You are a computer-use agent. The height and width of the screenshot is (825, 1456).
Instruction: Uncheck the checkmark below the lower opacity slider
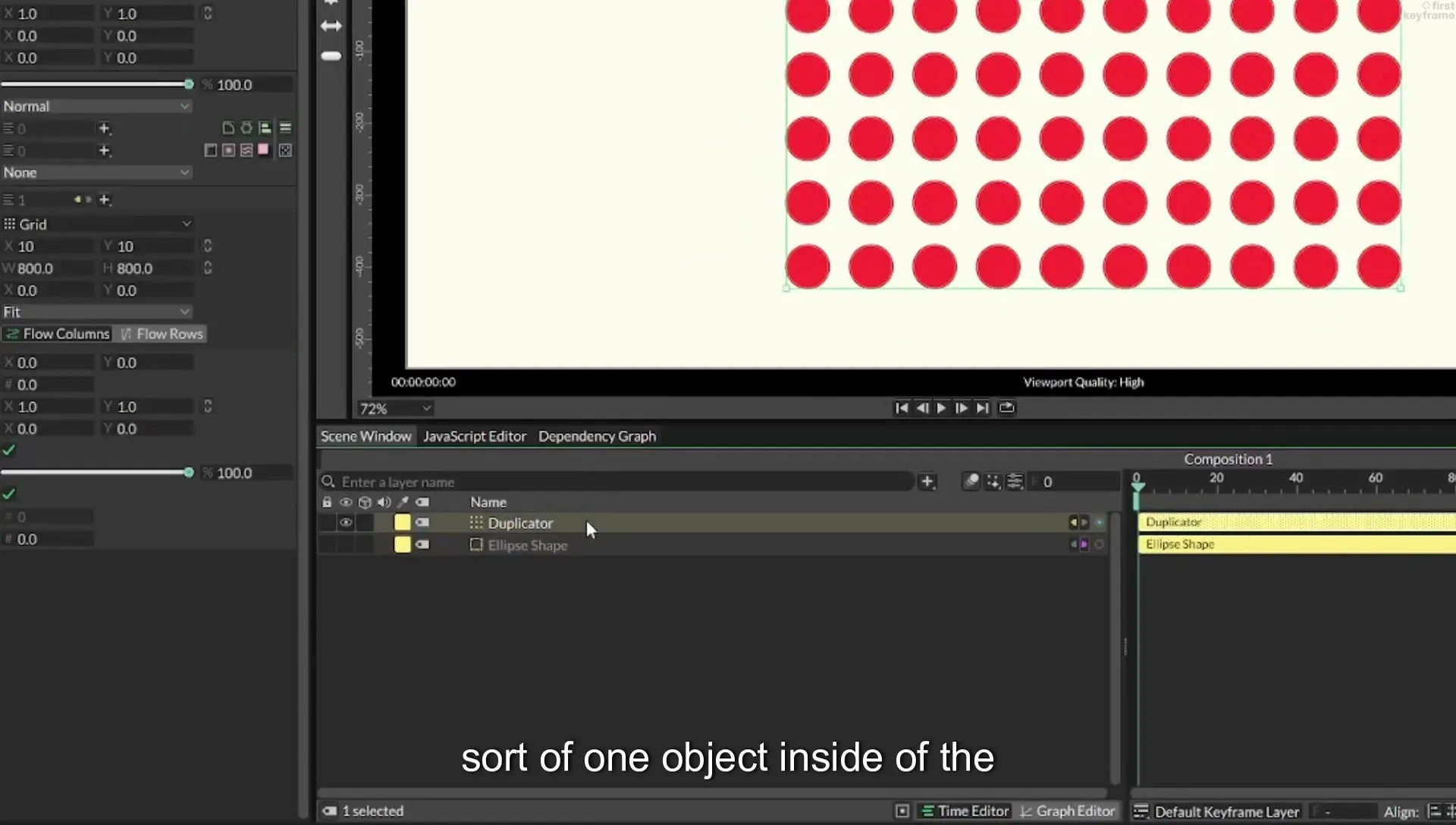pos(9,494)
